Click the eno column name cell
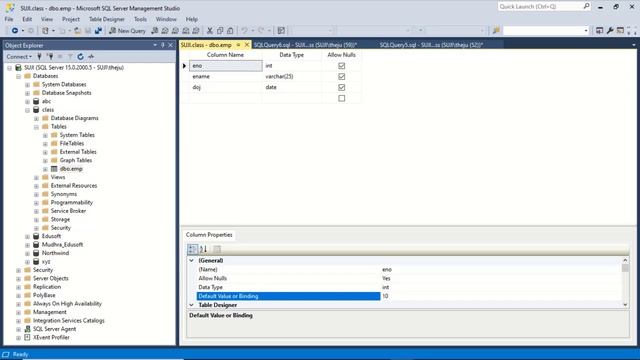 click(x=226, y=66)
